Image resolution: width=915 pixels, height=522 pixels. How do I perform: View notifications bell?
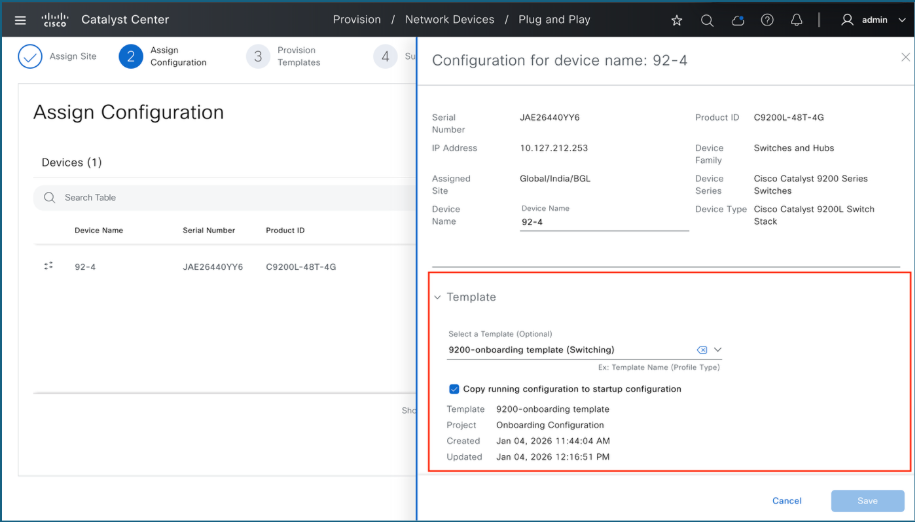796,20
